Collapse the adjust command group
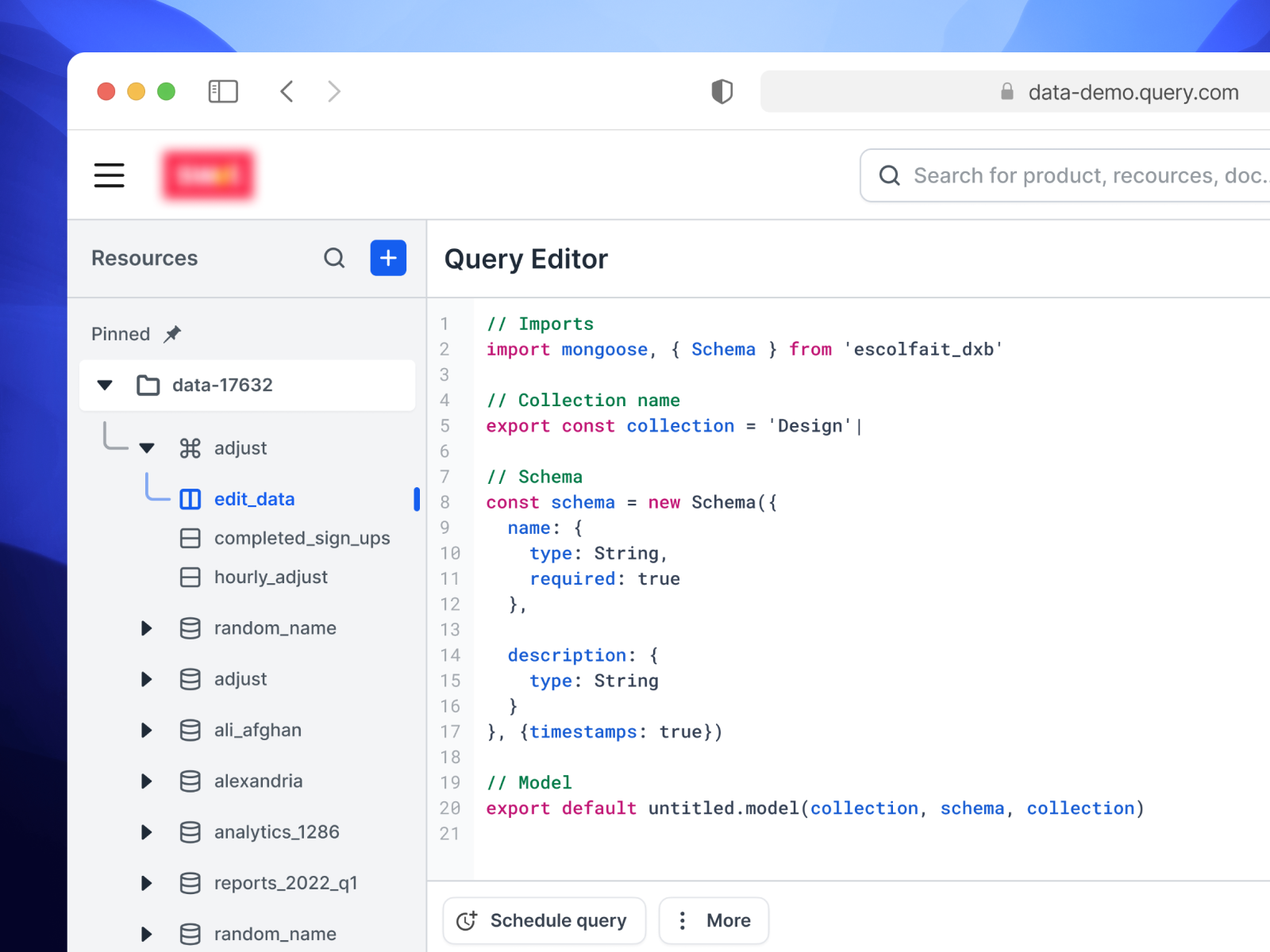Viewport: 1270px width, 952px height. [147, 448]
